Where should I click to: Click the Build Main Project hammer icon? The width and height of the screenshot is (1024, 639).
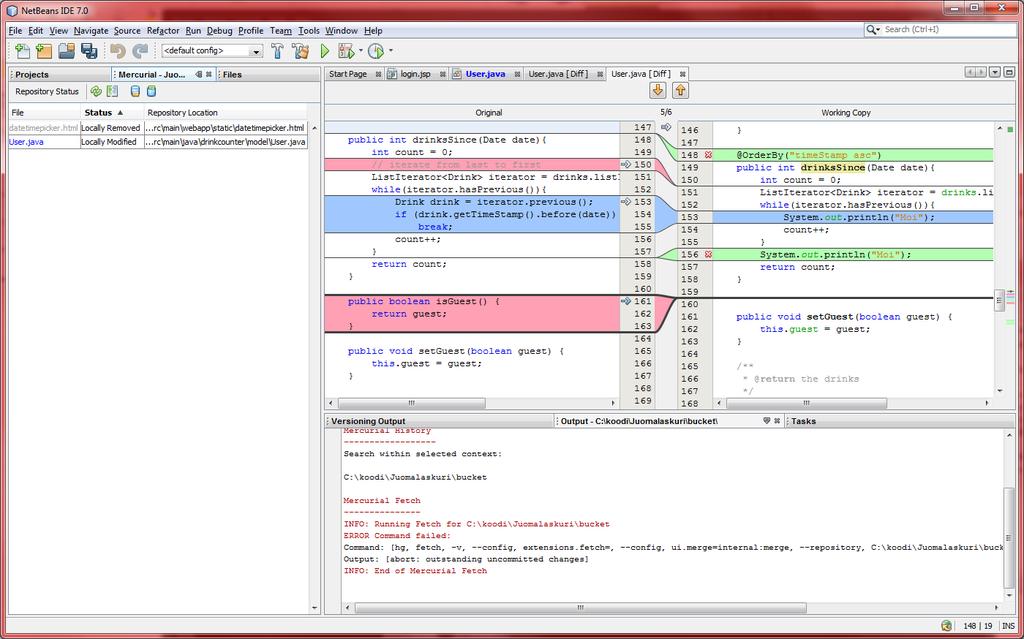pos(278,51)
